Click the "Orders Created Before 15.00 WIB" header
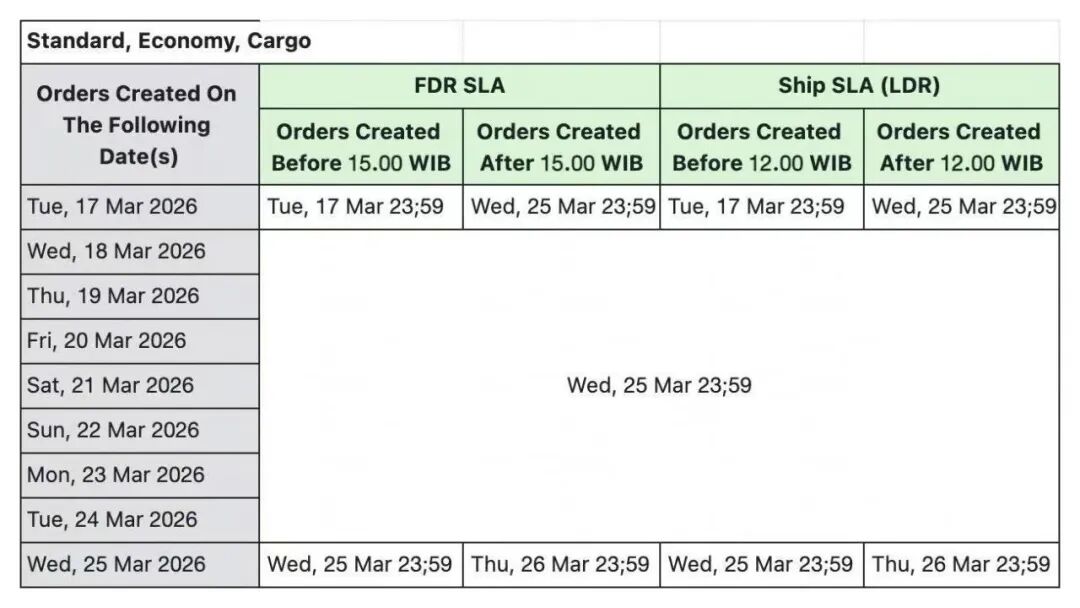The image size is (1080, 608). click(360, 147)
